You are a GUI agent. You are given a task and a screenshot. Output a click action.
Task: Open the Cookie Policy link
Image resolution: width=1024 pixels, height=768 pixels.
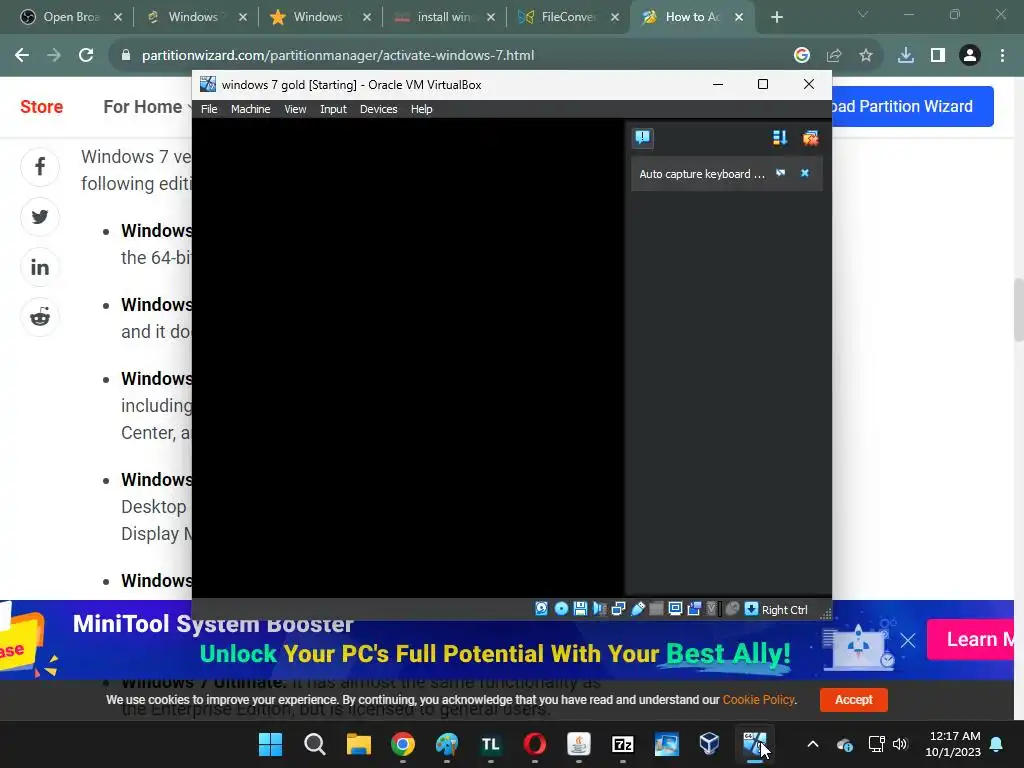(x=758, y=699)
